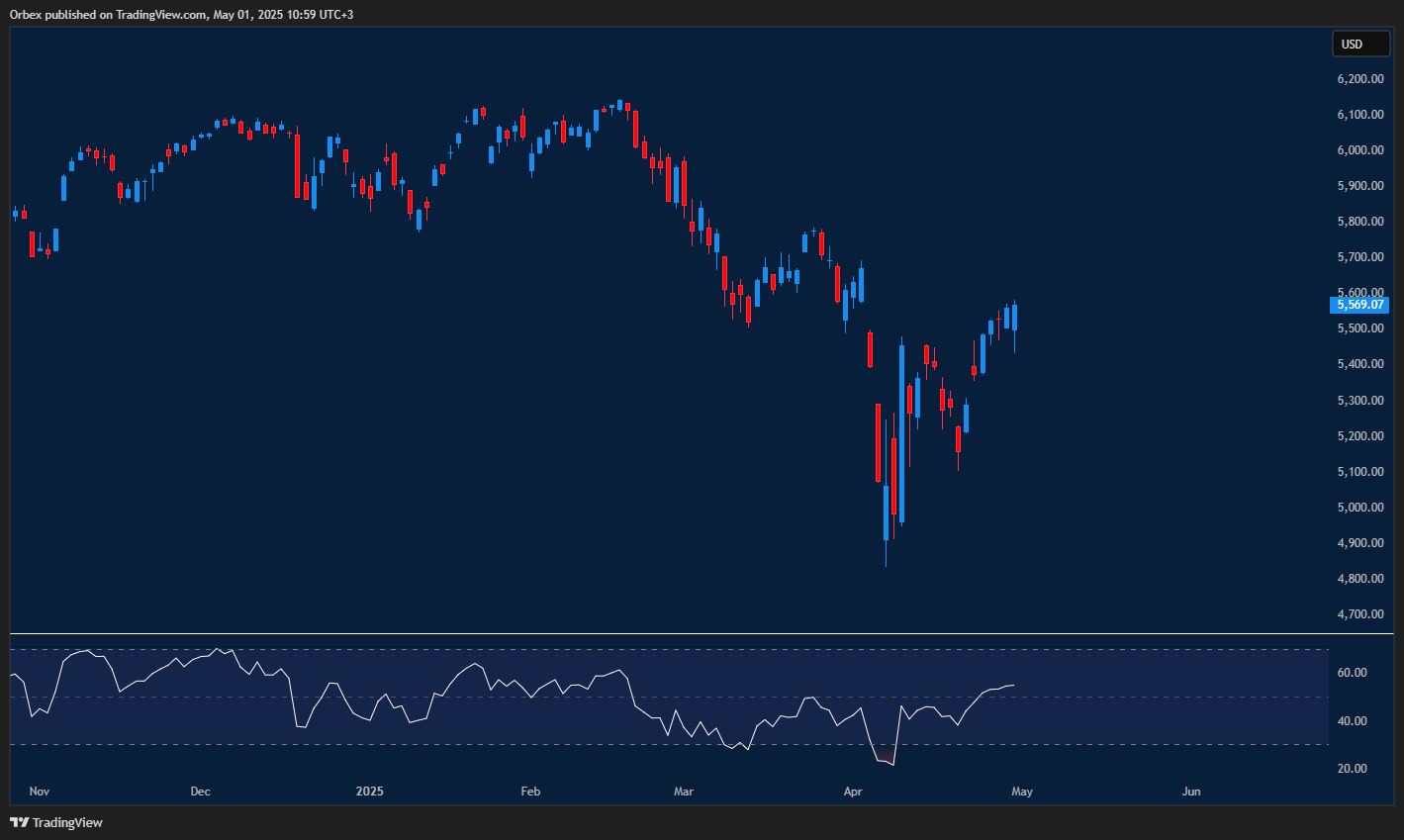Open the USD currency selector

point(1359,44)
